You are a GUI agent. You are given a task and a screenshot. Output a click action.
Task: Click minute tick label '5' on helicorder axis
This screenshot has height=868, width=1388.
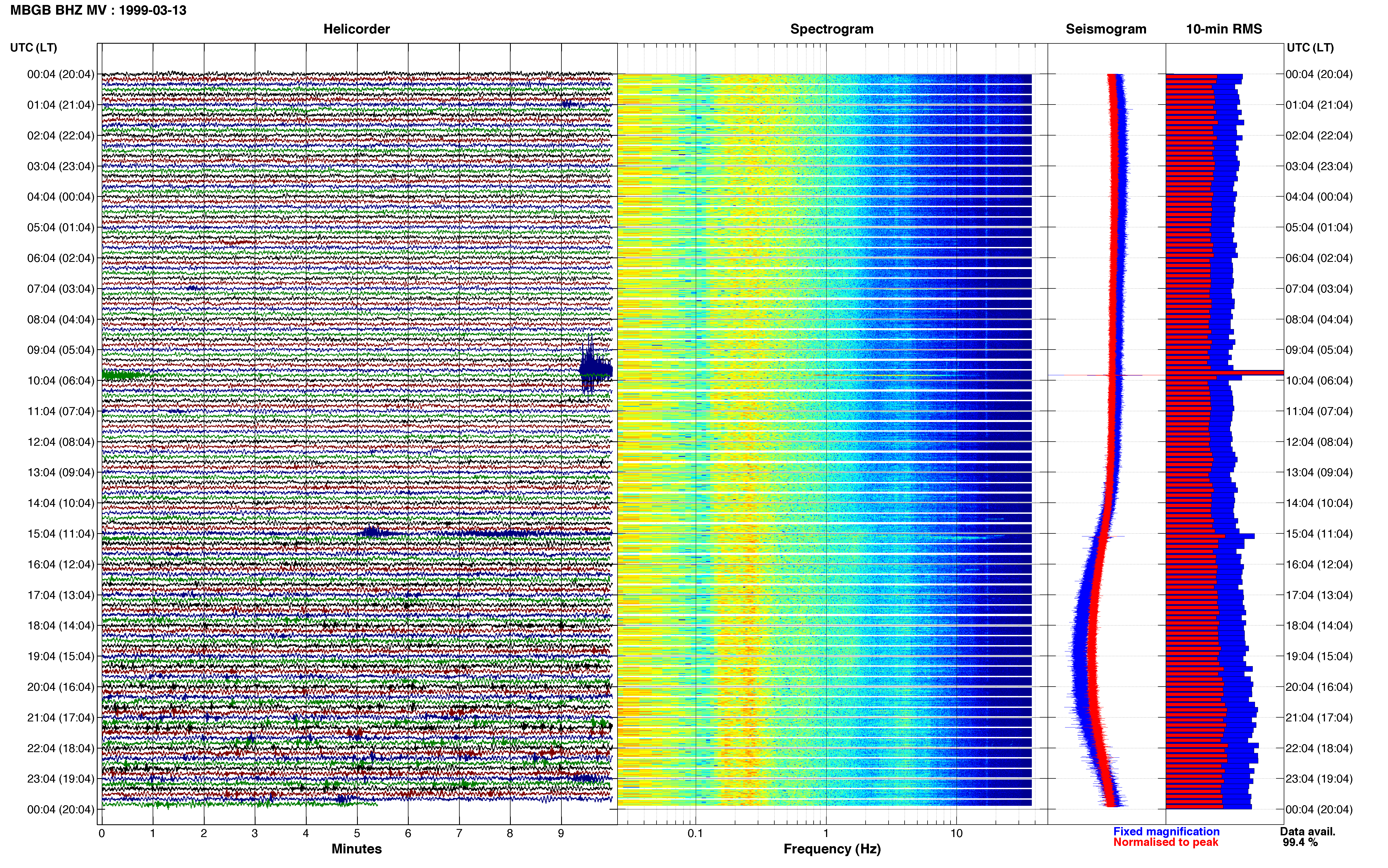357,833
